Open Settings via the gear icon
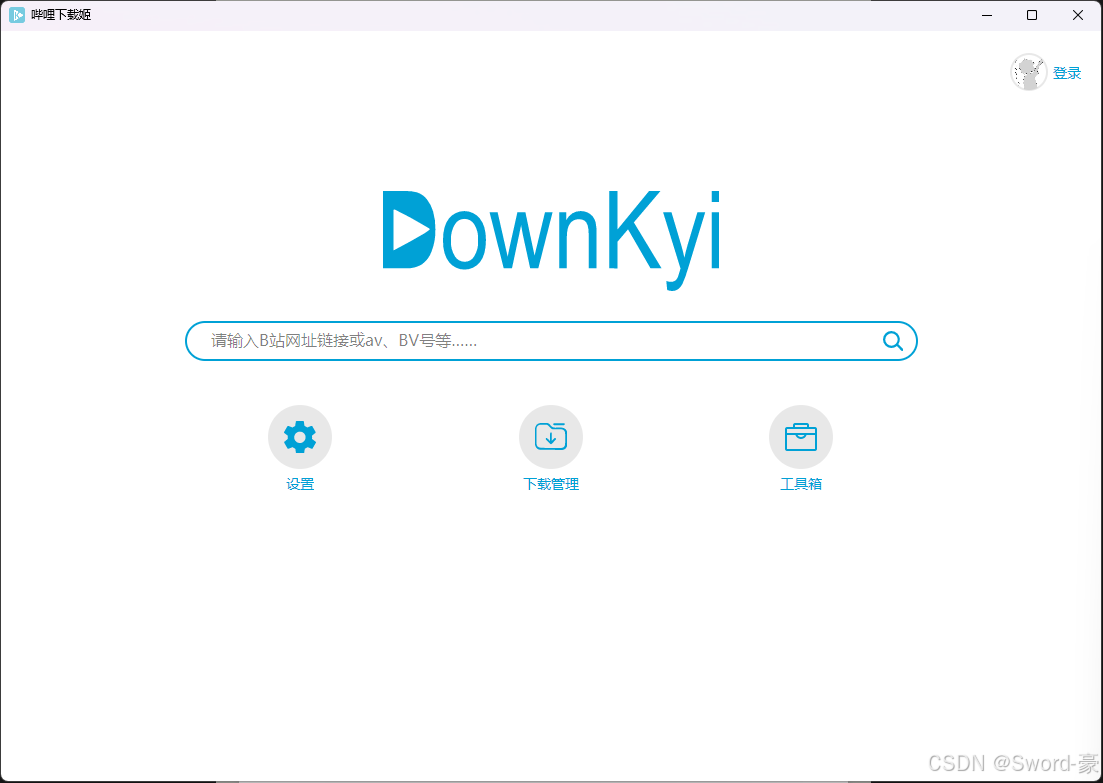 tap(300, 437)
